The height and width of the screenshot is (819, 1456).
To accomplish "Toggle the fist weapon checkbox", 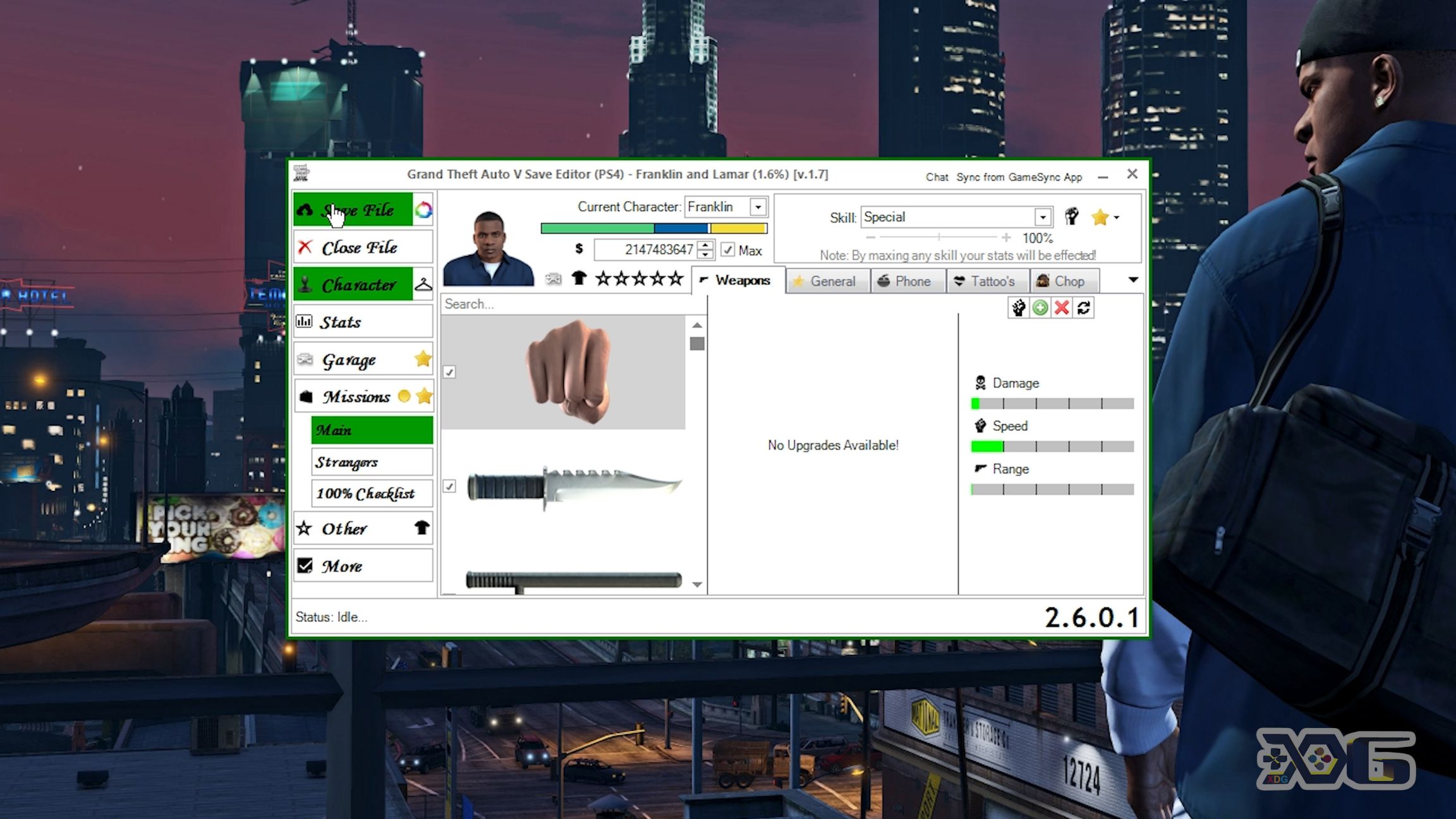I will point(449,372).
